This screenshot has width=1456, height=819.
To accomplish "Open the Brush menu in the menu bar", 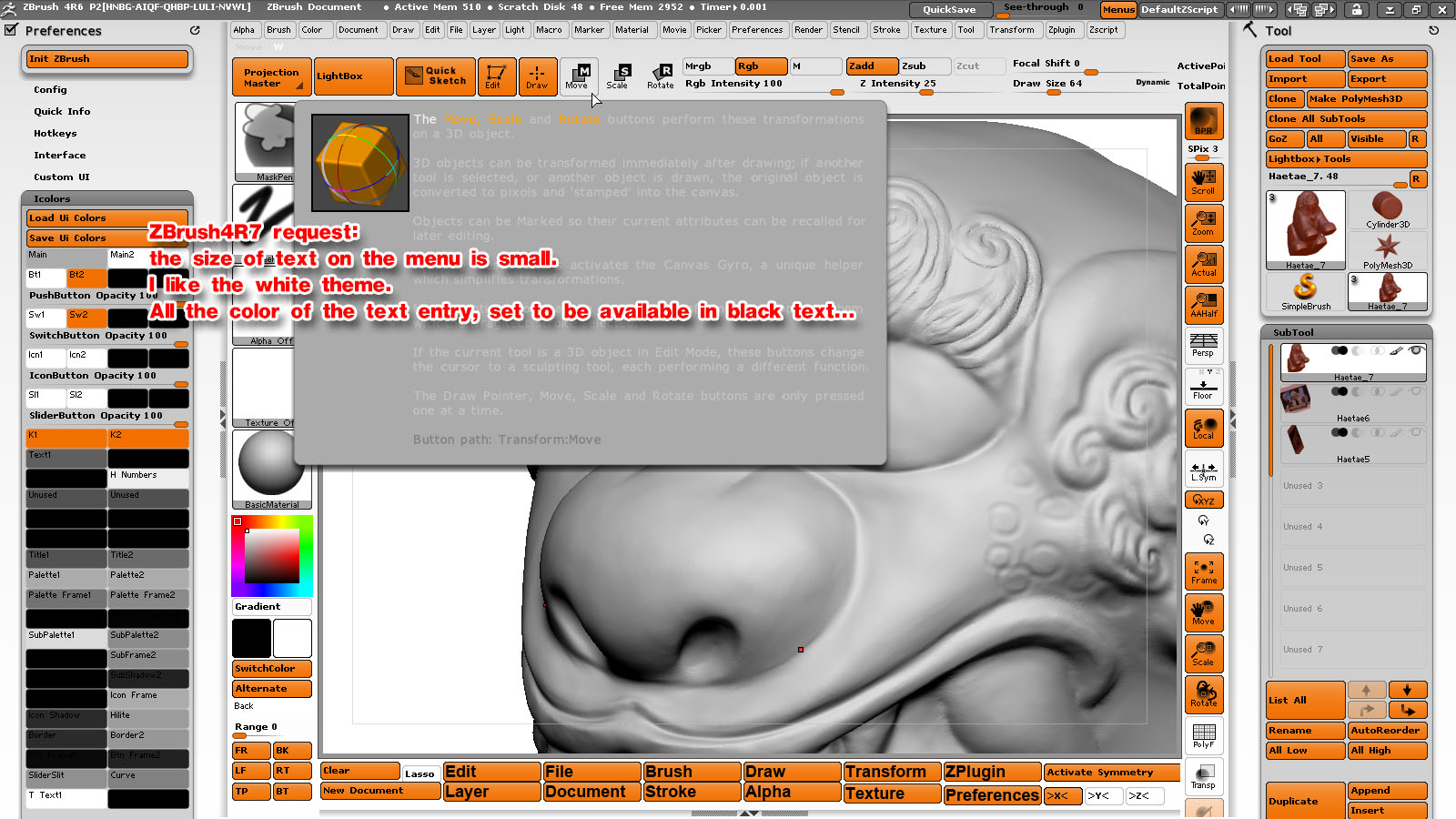I will click(278, 30).
